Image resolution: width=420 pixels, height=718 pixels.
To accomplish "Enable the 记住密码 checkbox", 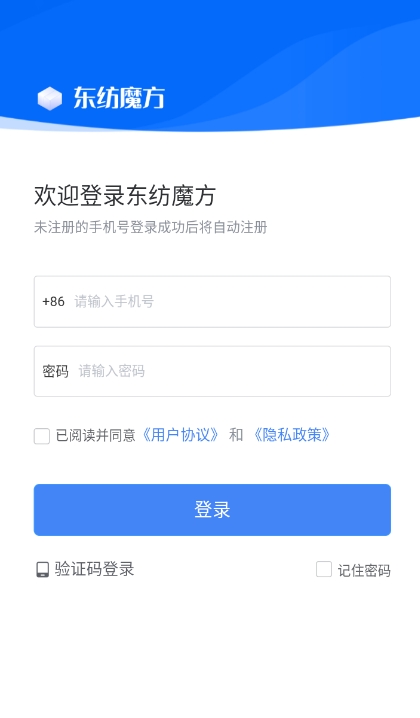I will click(324, 569).
